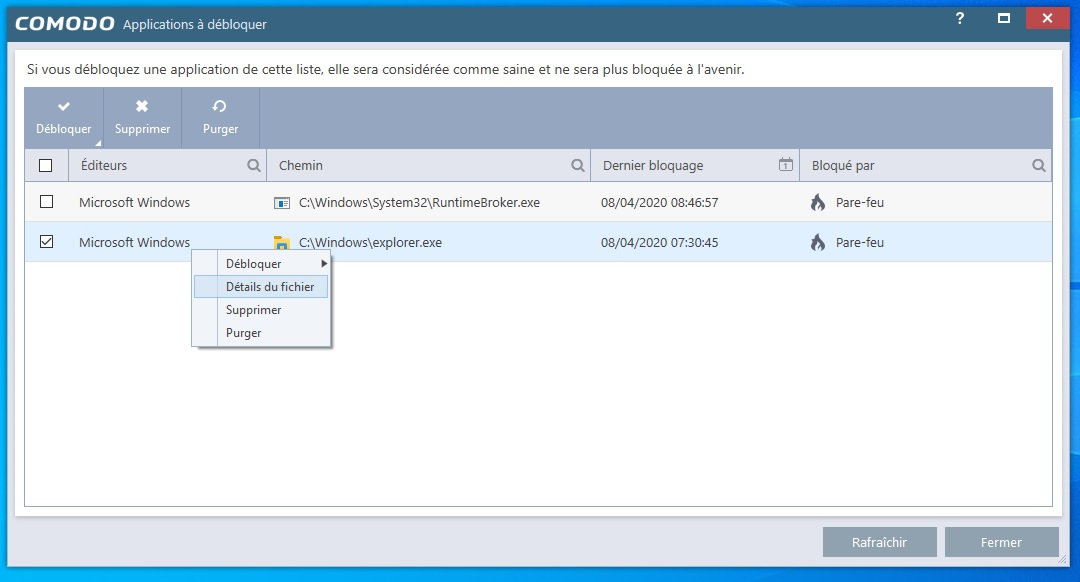Viewport: 1080px width, 582px height.
Task: Maximize the Comodo window
Action: click(1004, 19)
